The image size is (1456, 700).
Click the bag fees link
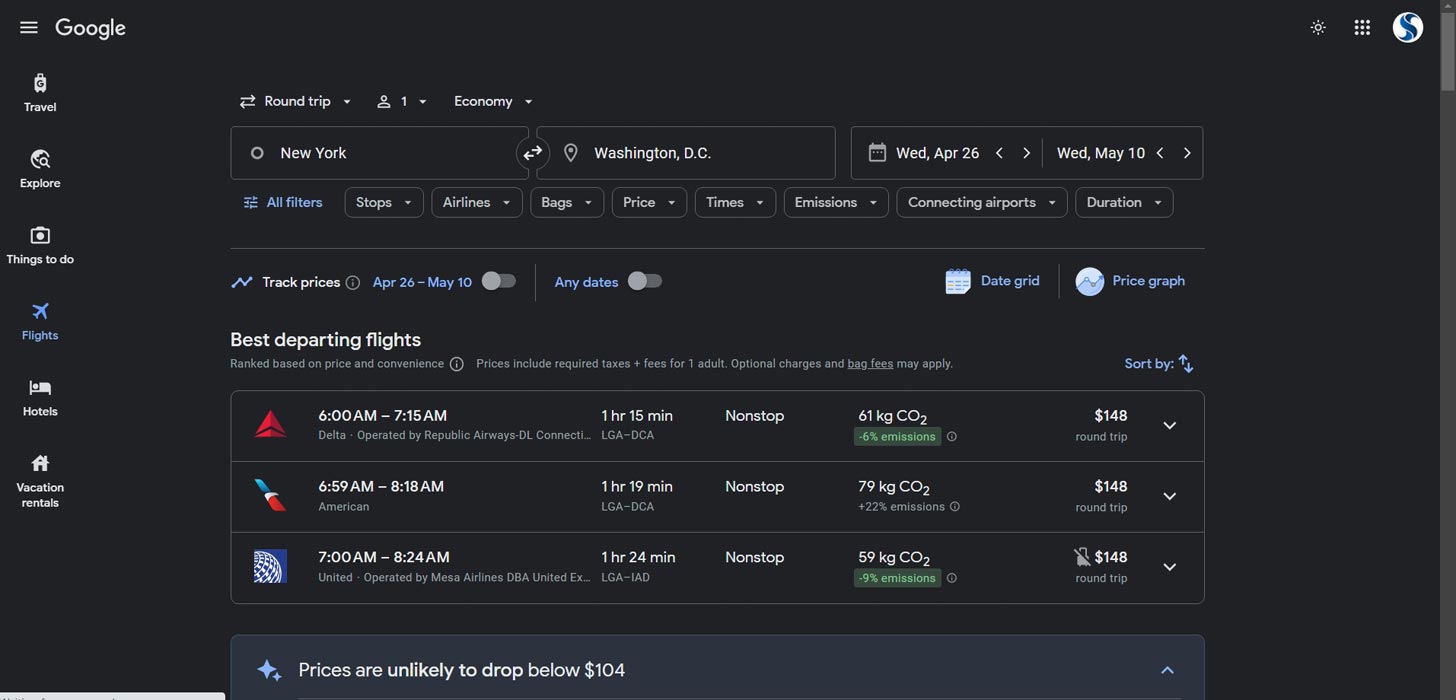pos(870,364)
